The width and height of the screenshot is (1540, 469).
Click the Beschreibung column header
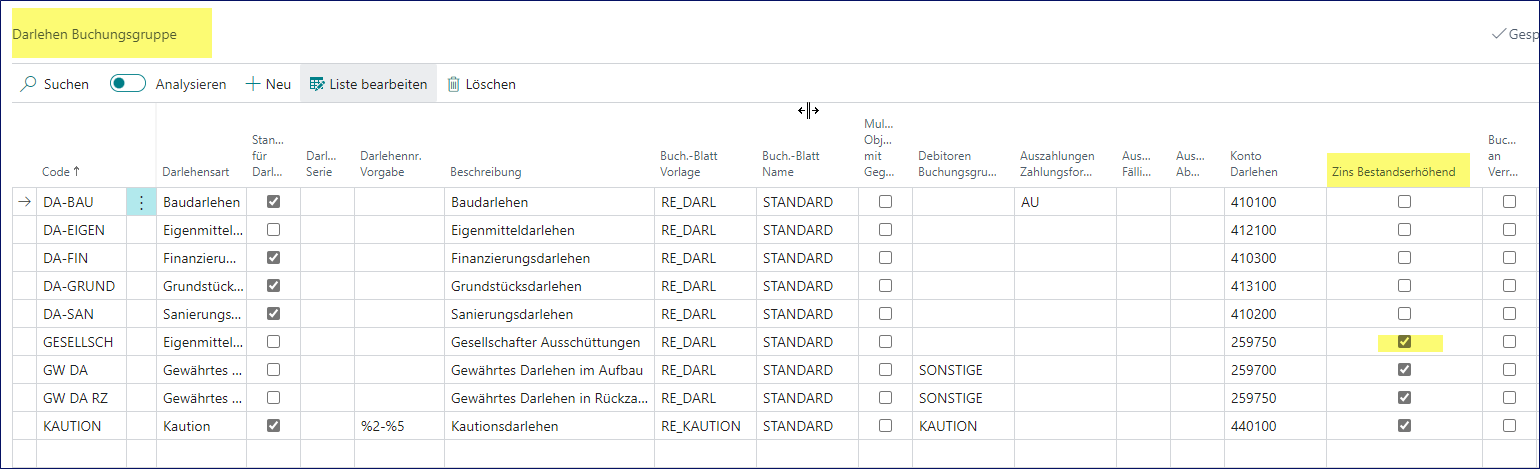click(x=486, y=172)
